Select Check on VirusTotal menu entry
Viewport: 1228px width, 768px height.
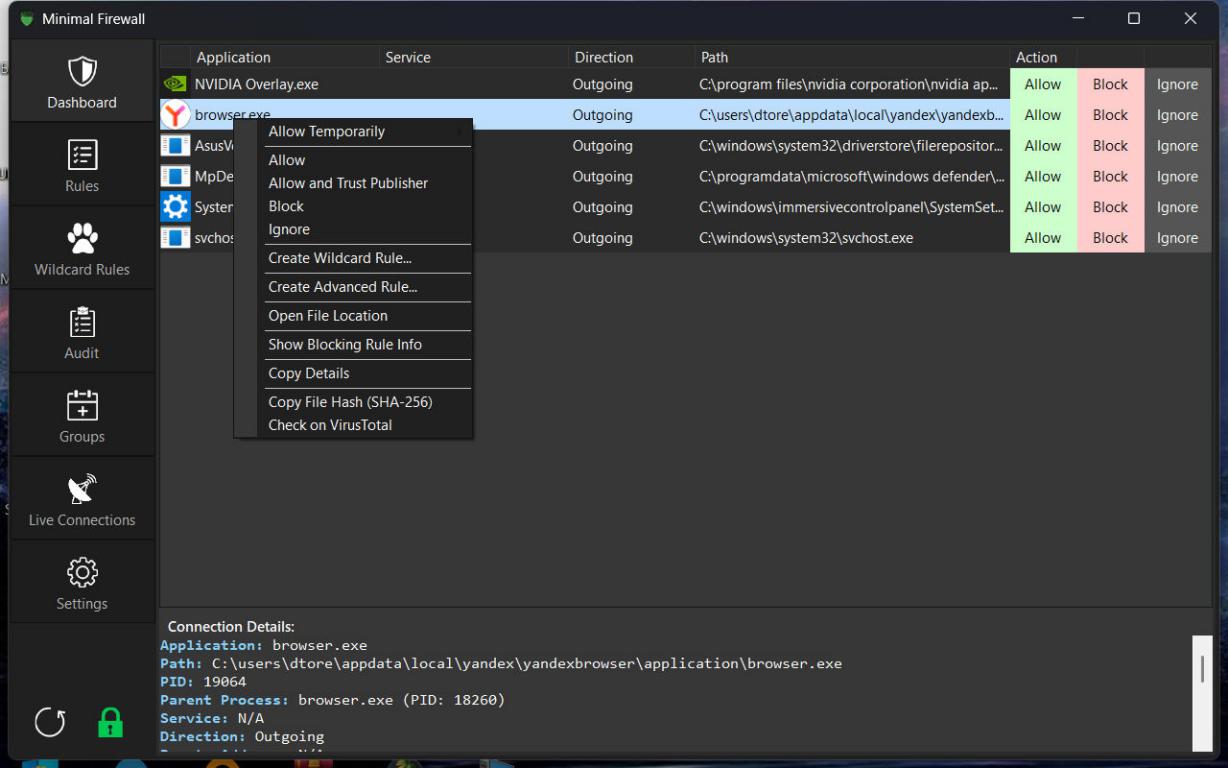[330, 425]
